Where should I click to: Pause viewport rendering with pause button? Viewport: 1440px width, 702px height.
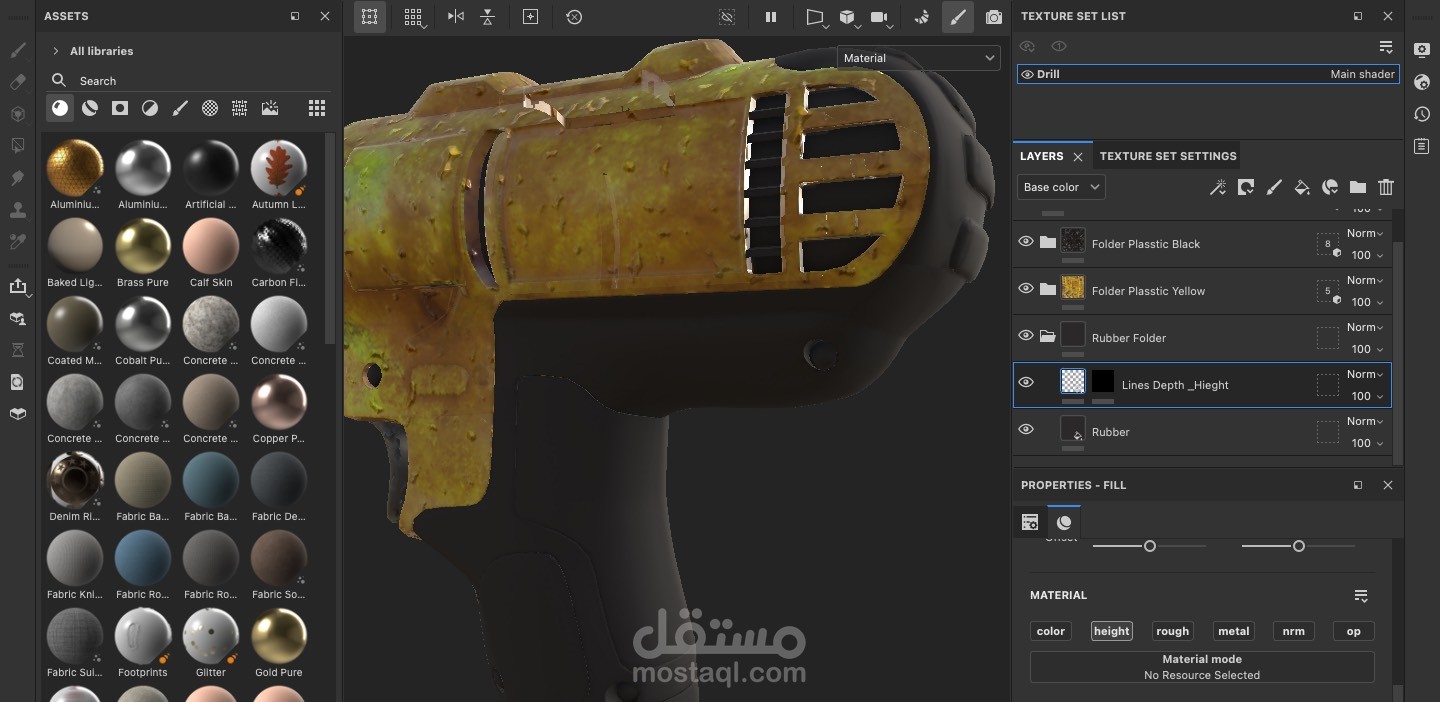(x=771, y=17)
